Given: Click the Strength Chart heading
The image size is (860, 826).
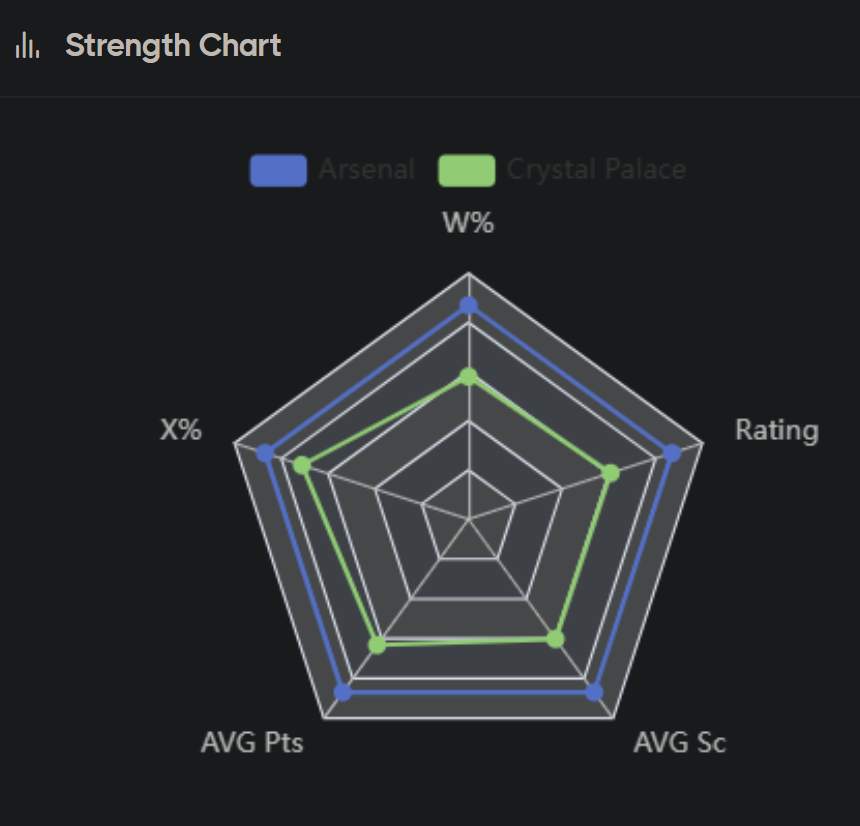Looking at the screenshot, I should click(173, 46).
